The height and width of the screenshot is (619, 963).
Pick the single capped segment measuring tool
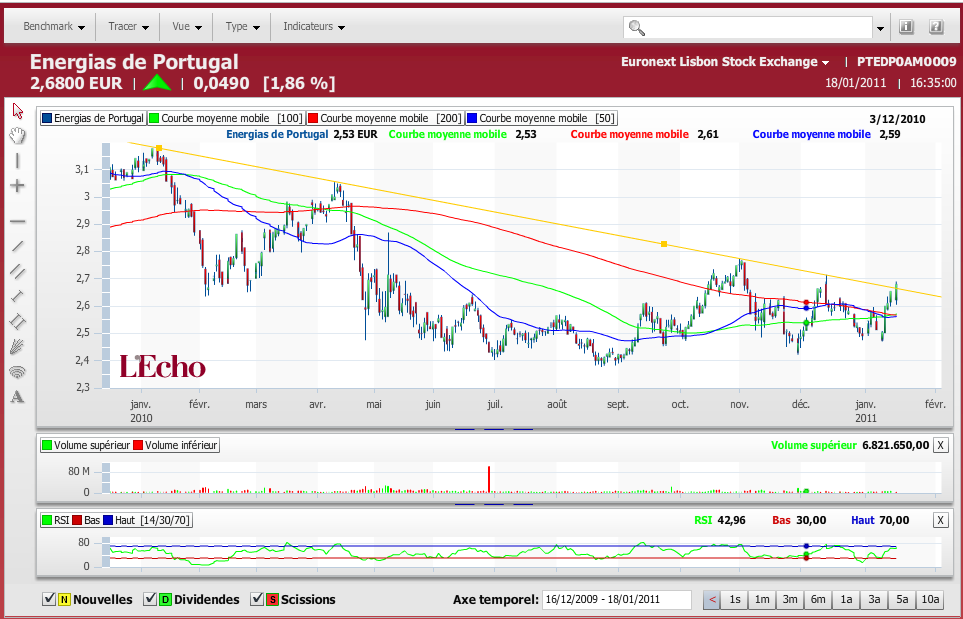pyautogui.click(x=17, y=296)
